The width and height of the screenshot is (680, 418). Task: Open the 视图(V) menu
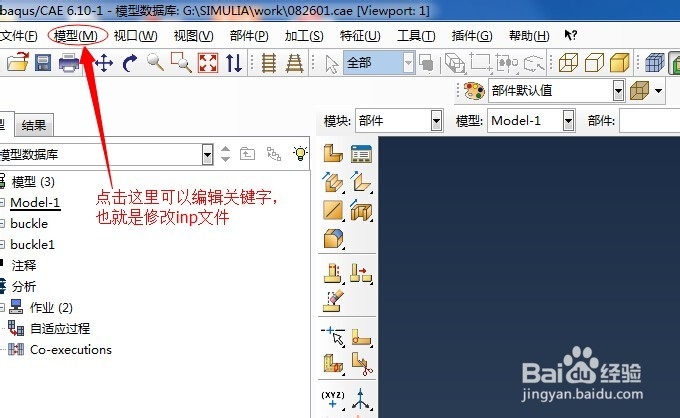coord(193,36)
